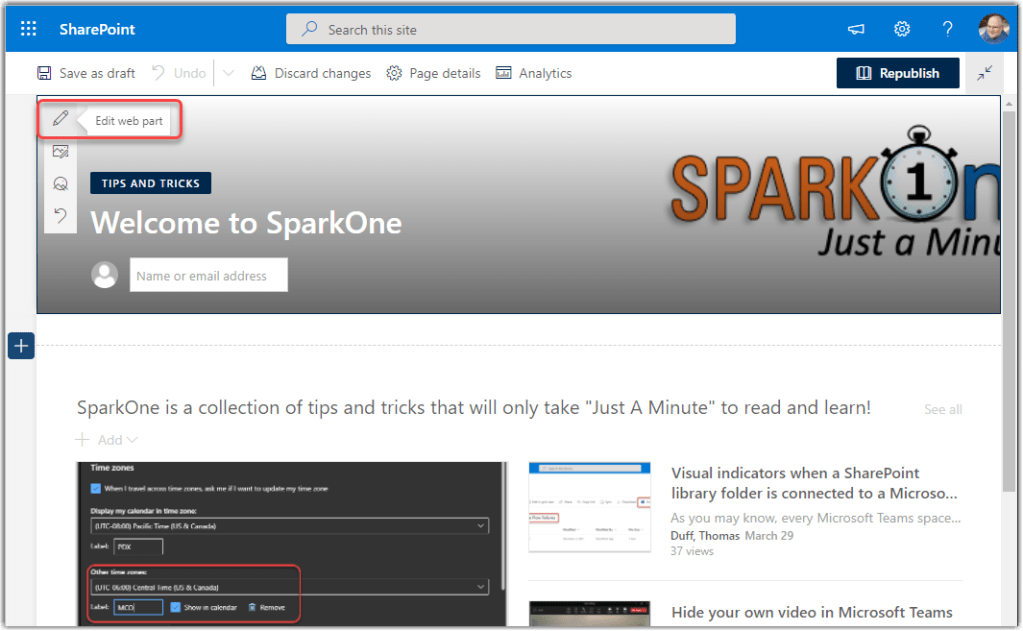Open the SharePoint app launcher waffle
The height and width of the screenshot is (631, 1023).
click(28, 29)
